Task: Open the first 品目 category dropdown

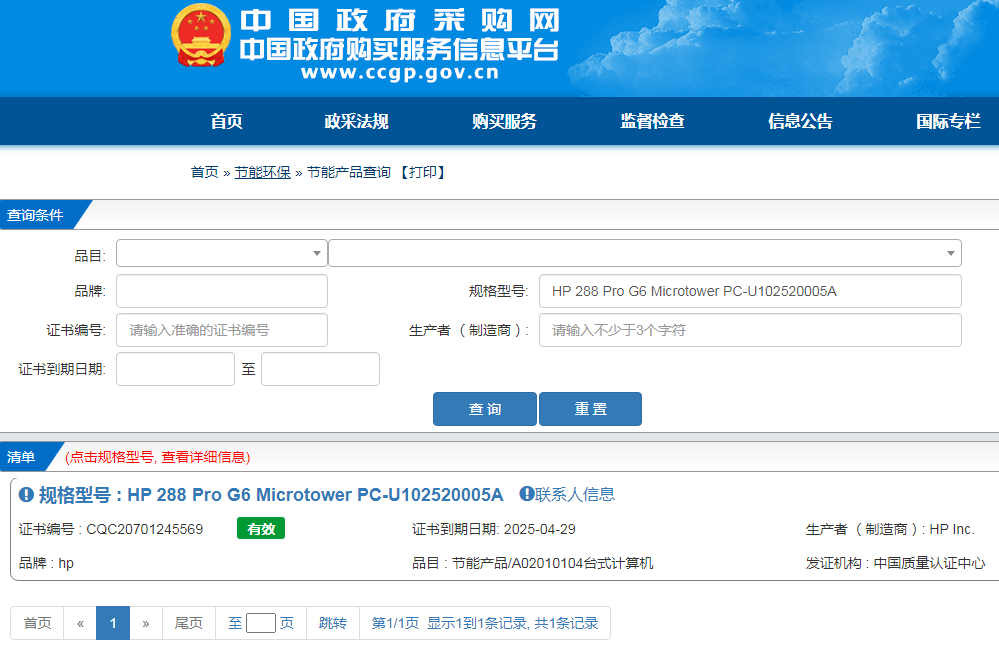Action: tap(222, 254)
